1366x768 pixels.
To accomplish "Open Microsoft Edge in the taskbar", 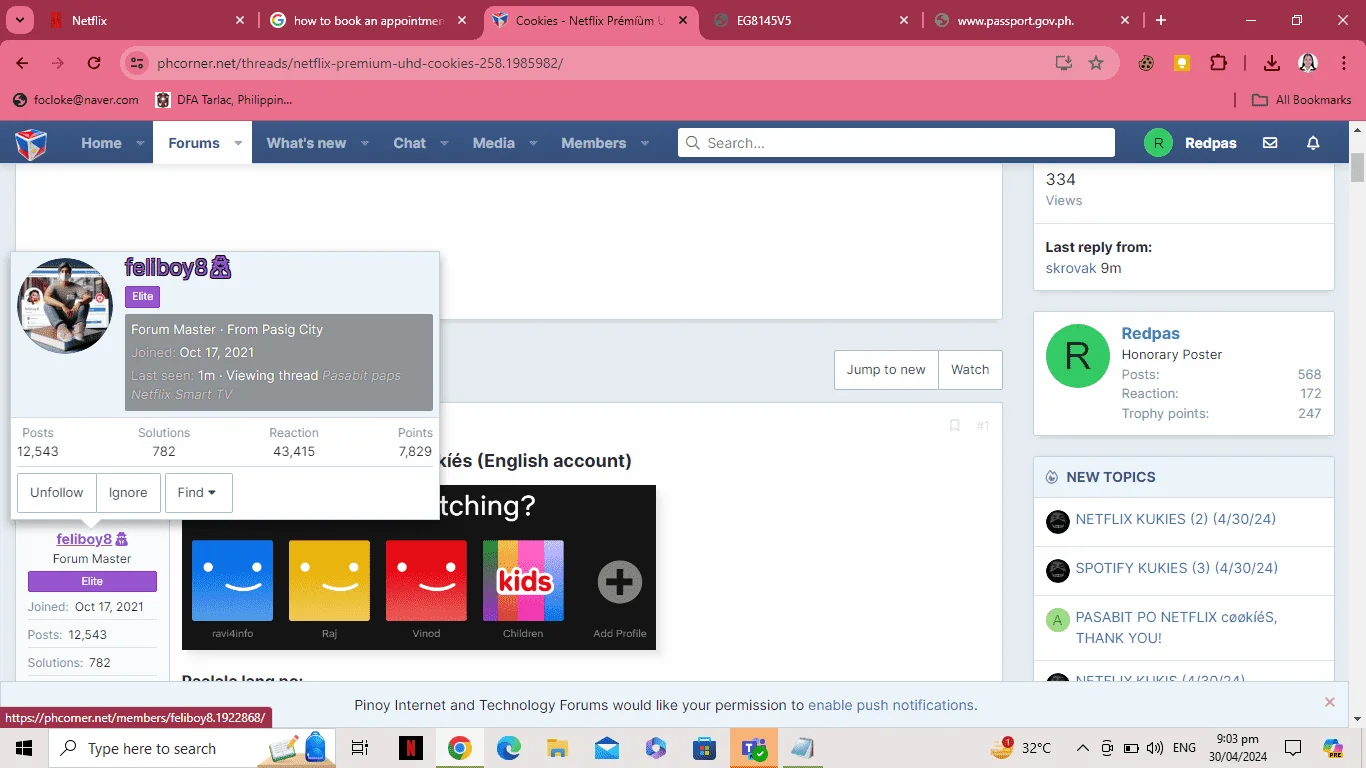I will click(509, 748).
